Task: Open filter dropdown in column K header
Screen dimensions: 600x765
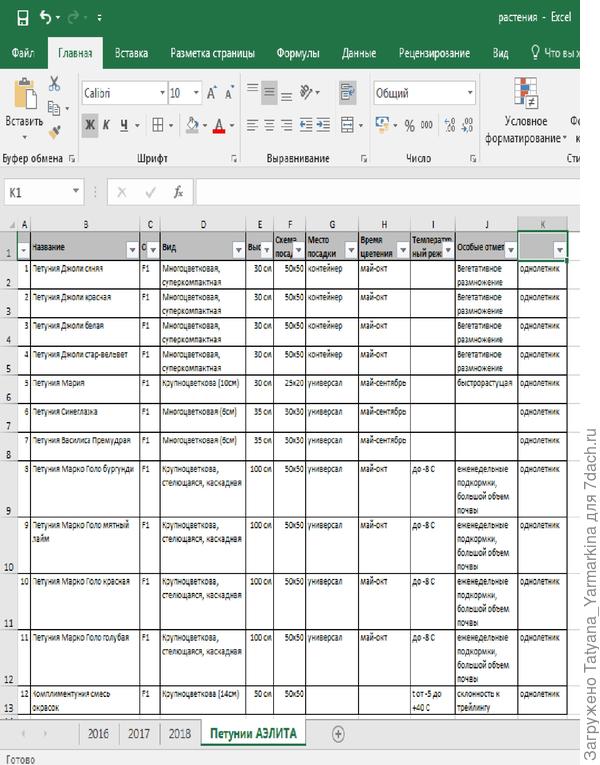Action: coord(560,250)
